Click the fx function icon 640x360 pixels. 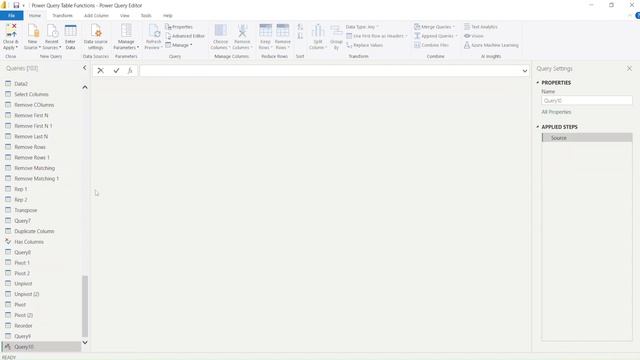tap(130, 71)
